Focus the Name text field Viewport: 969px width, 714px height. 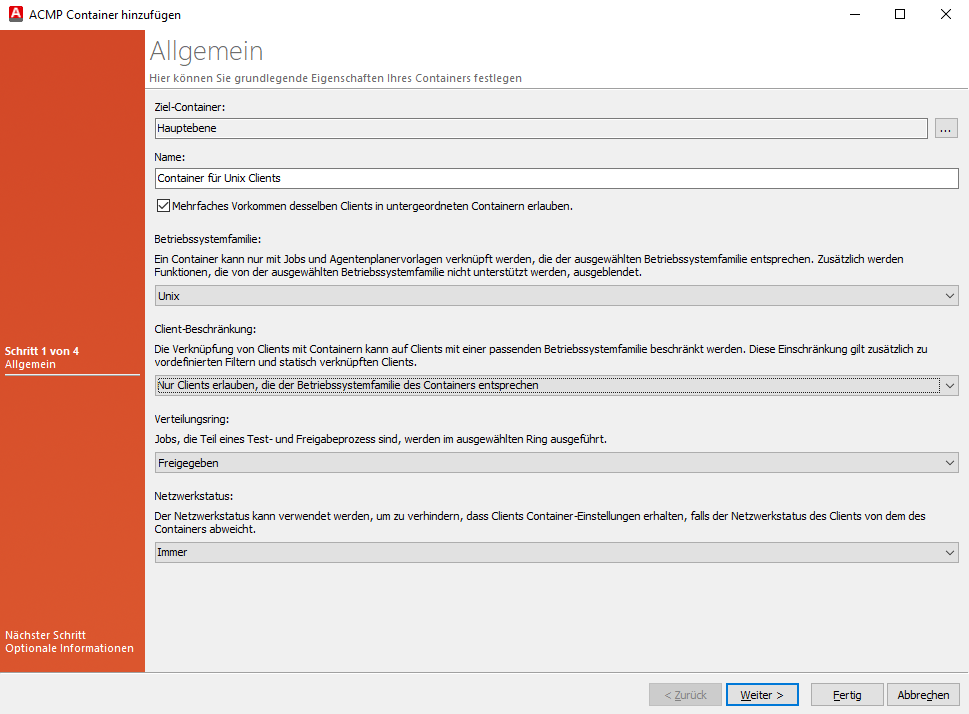[x=556, y=178]
